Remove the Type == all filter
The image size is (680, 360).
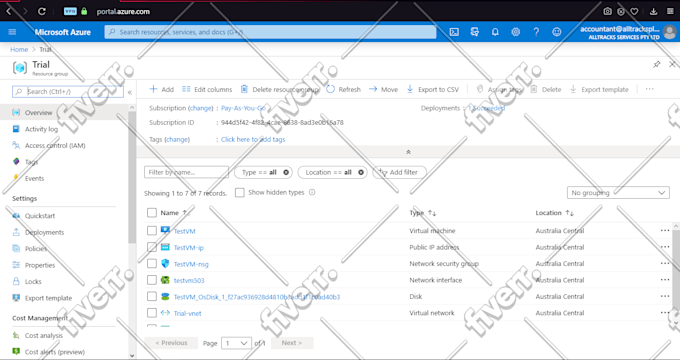286,172
